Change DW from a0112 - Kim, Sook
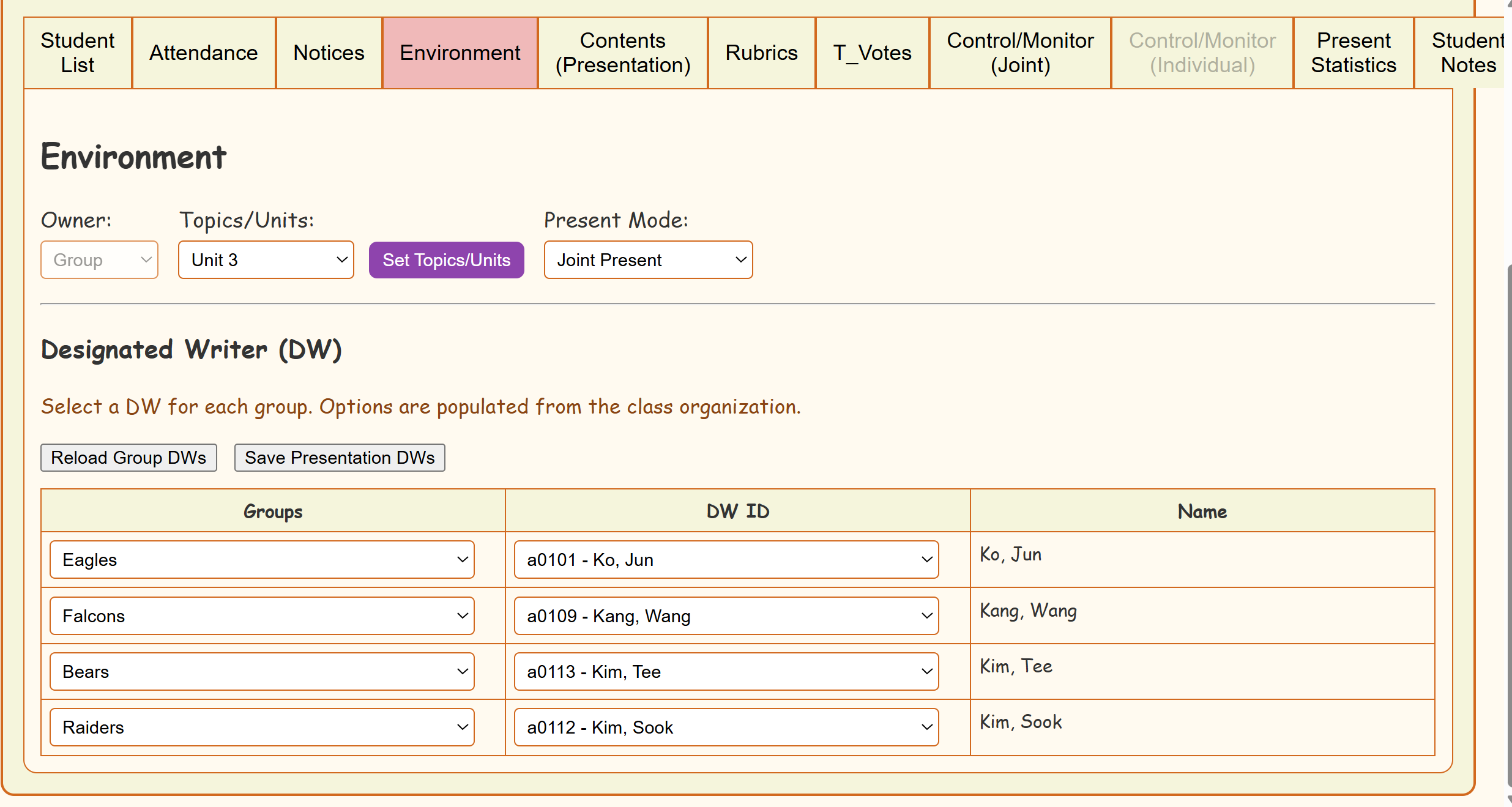The width and height of the screenshot is (1512, 807). tap(726, 727)
